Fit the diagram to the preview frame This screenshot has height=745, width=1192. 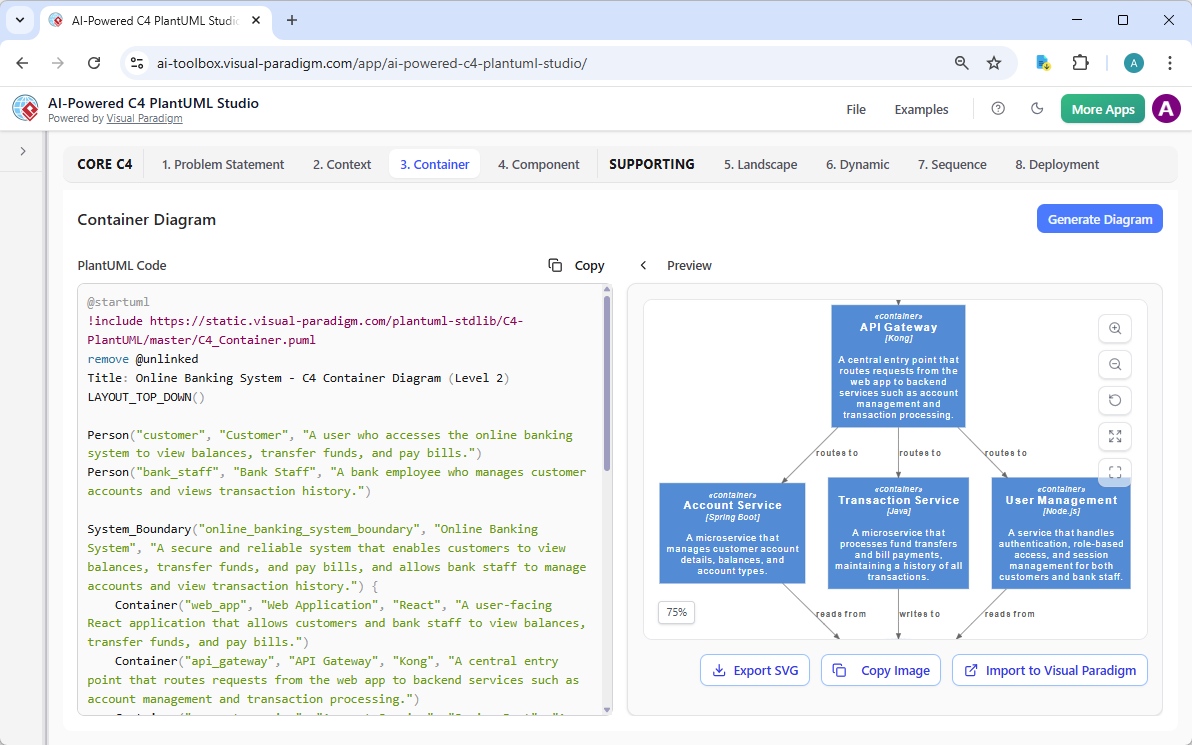pos(1115,471)
